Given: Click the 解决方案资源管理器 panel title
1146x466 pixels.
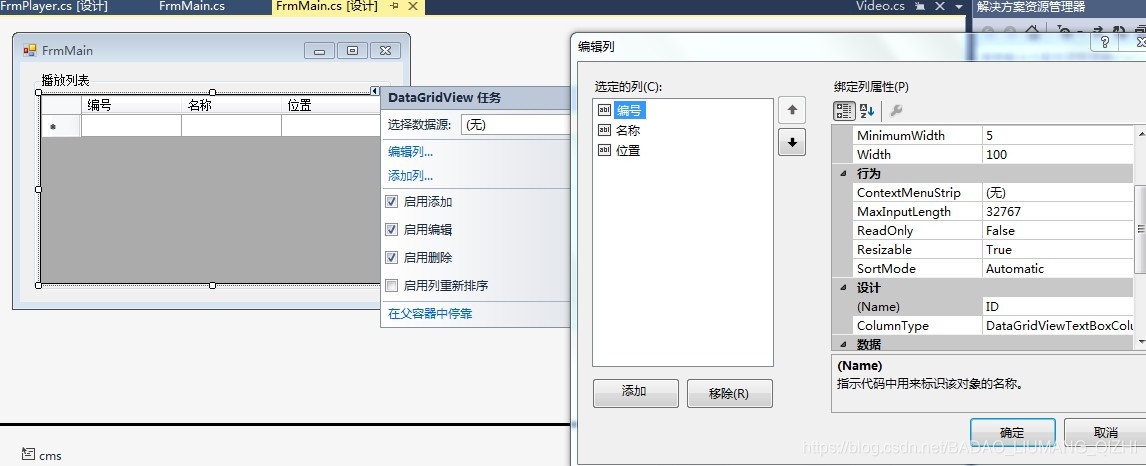Looking at the screenshot, I should (1031, 7).
